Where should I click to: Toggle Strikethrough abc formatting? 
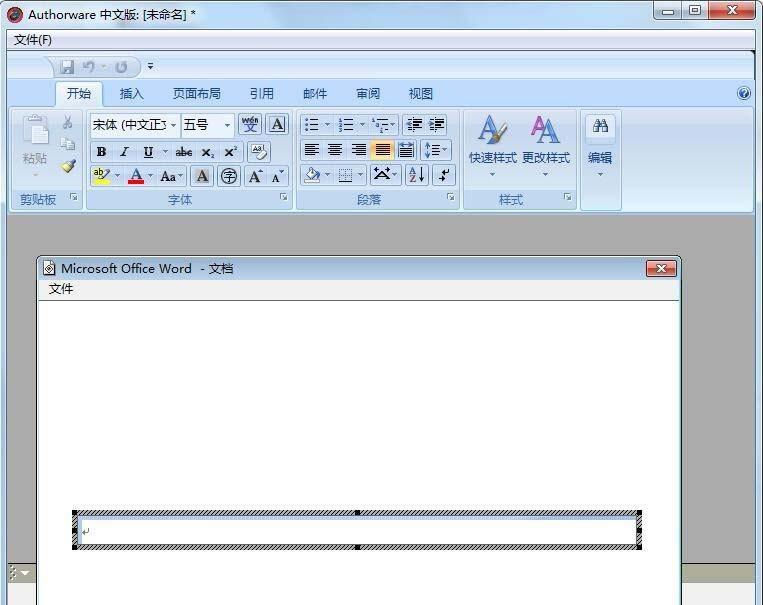[183, 152]
